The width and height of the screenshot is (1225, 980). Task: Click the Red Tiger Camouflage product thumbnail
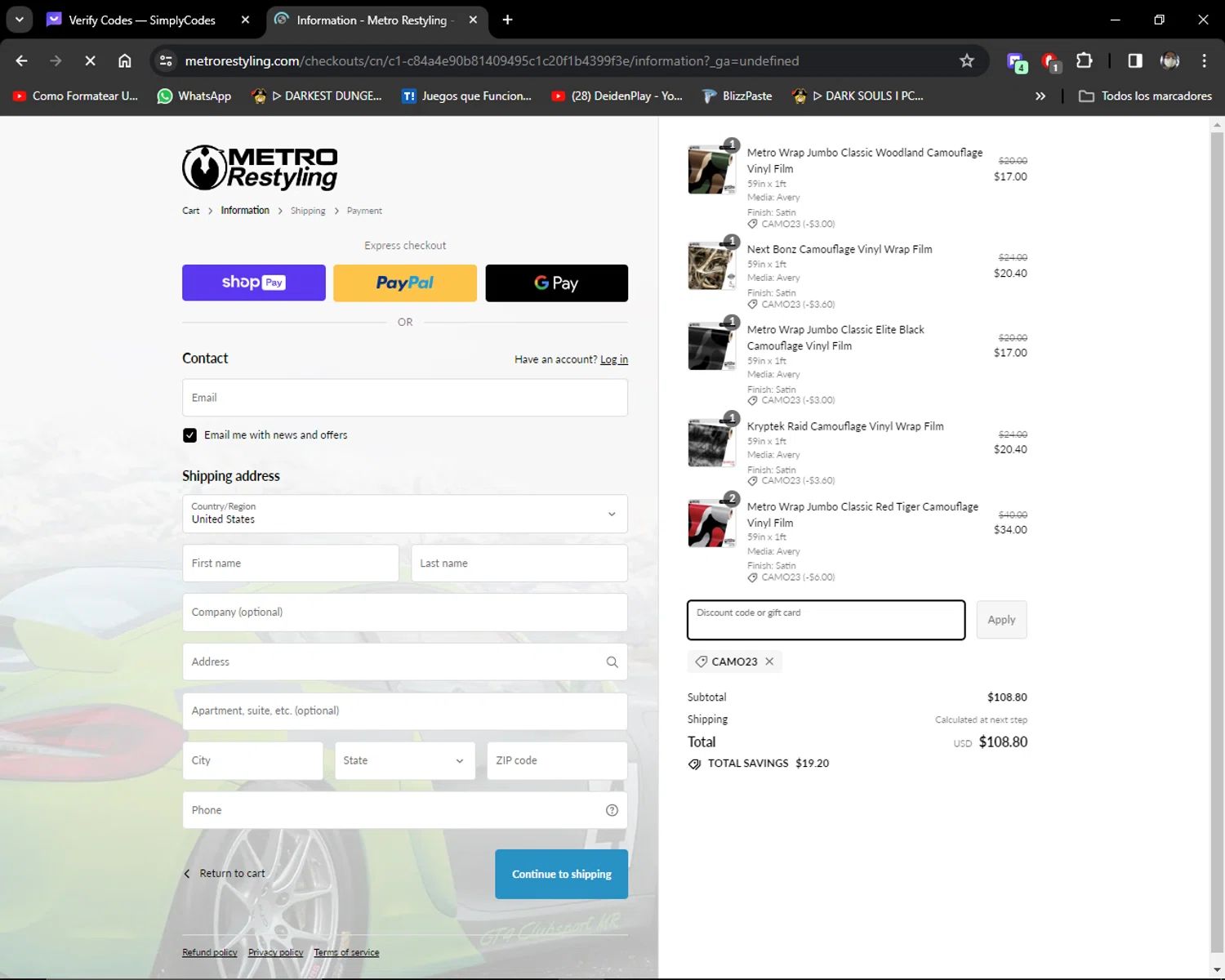click(711, 523)
